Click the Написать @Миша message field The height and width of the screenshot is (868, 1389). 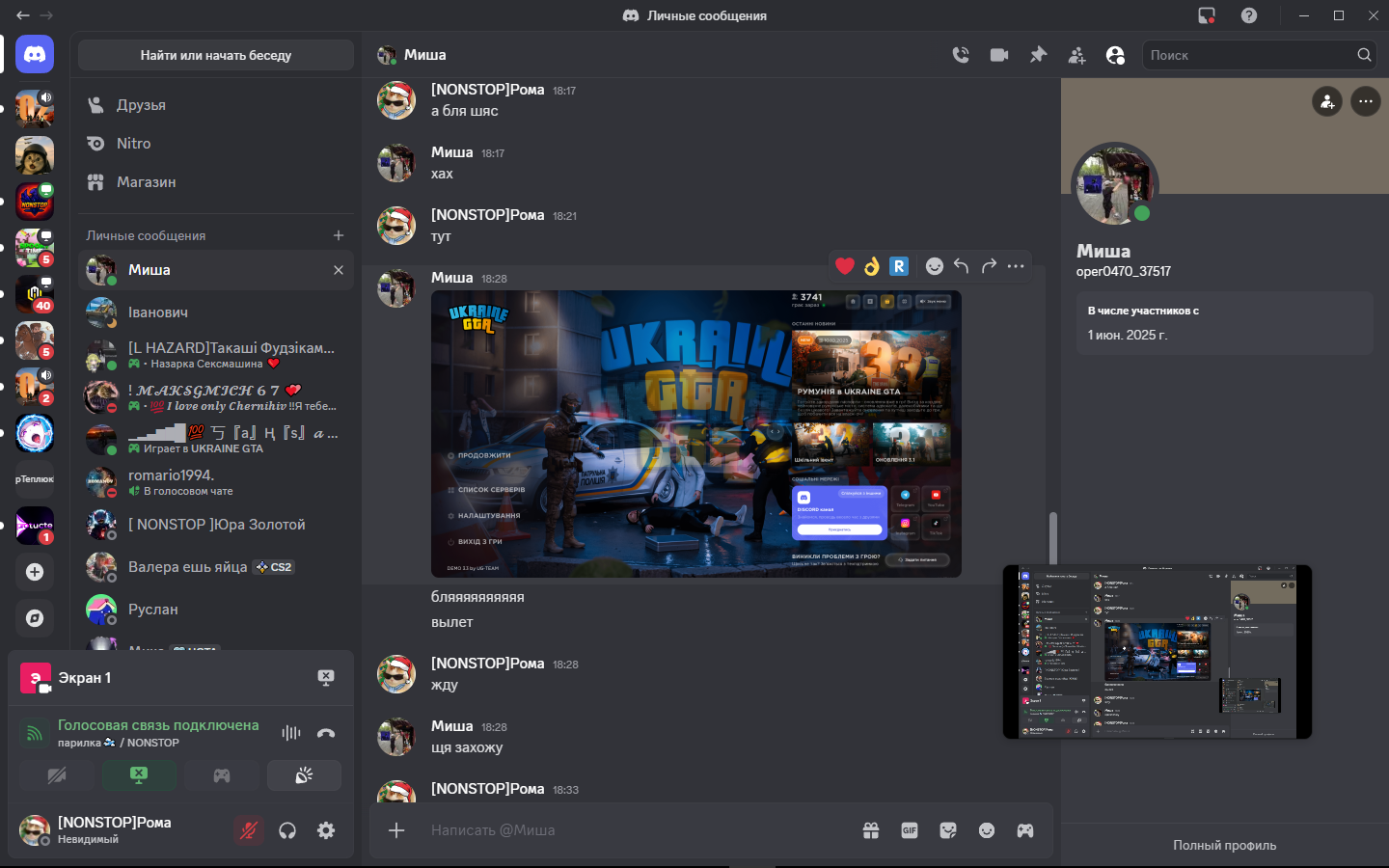point(637,830)
